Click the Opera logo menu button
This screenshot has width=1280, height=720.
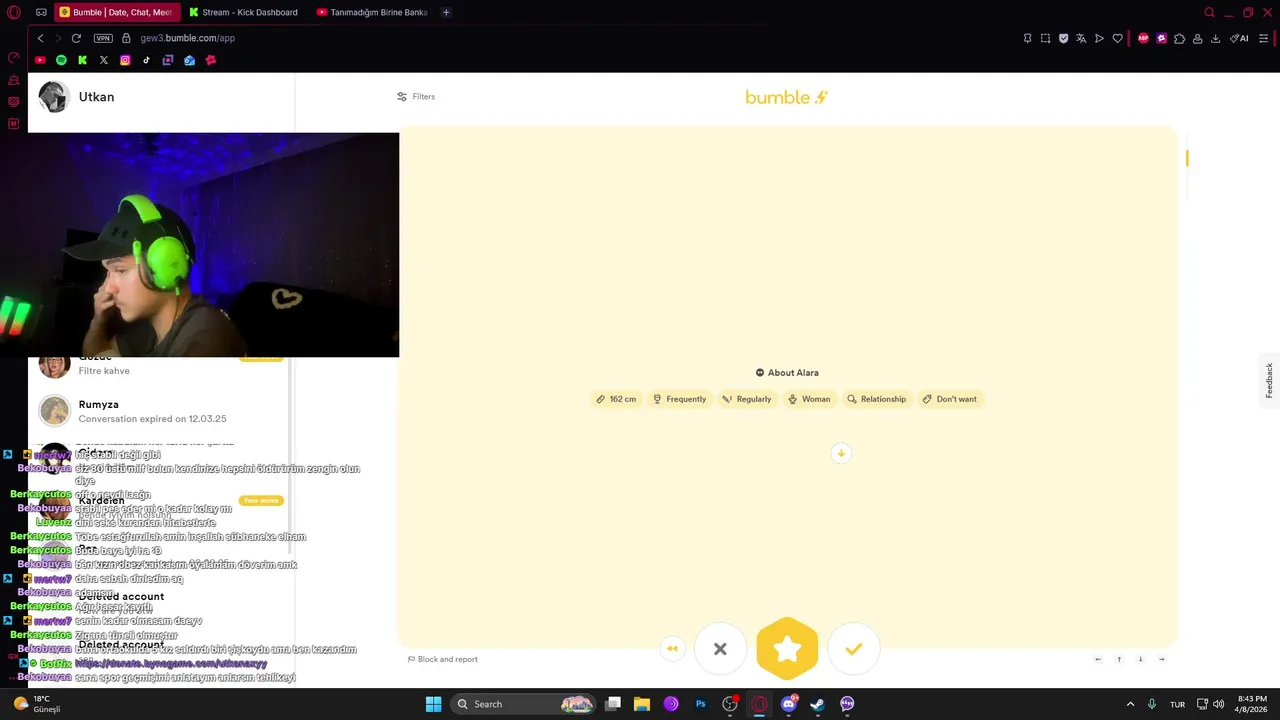13,13
